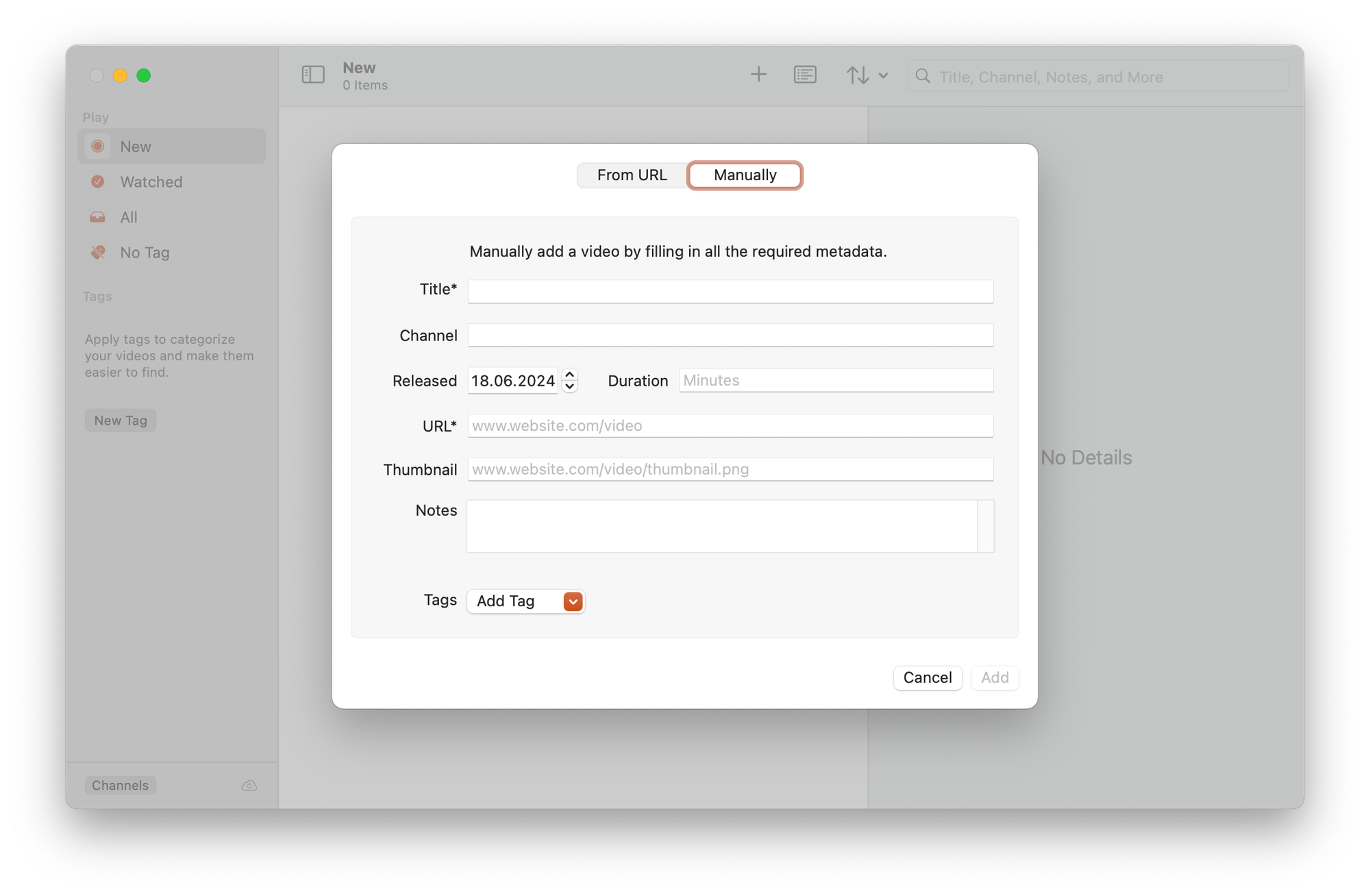This screenshot has height=896, width=1370.
Task: Toggle the sidebar panel icon
Action: point(313,75)
